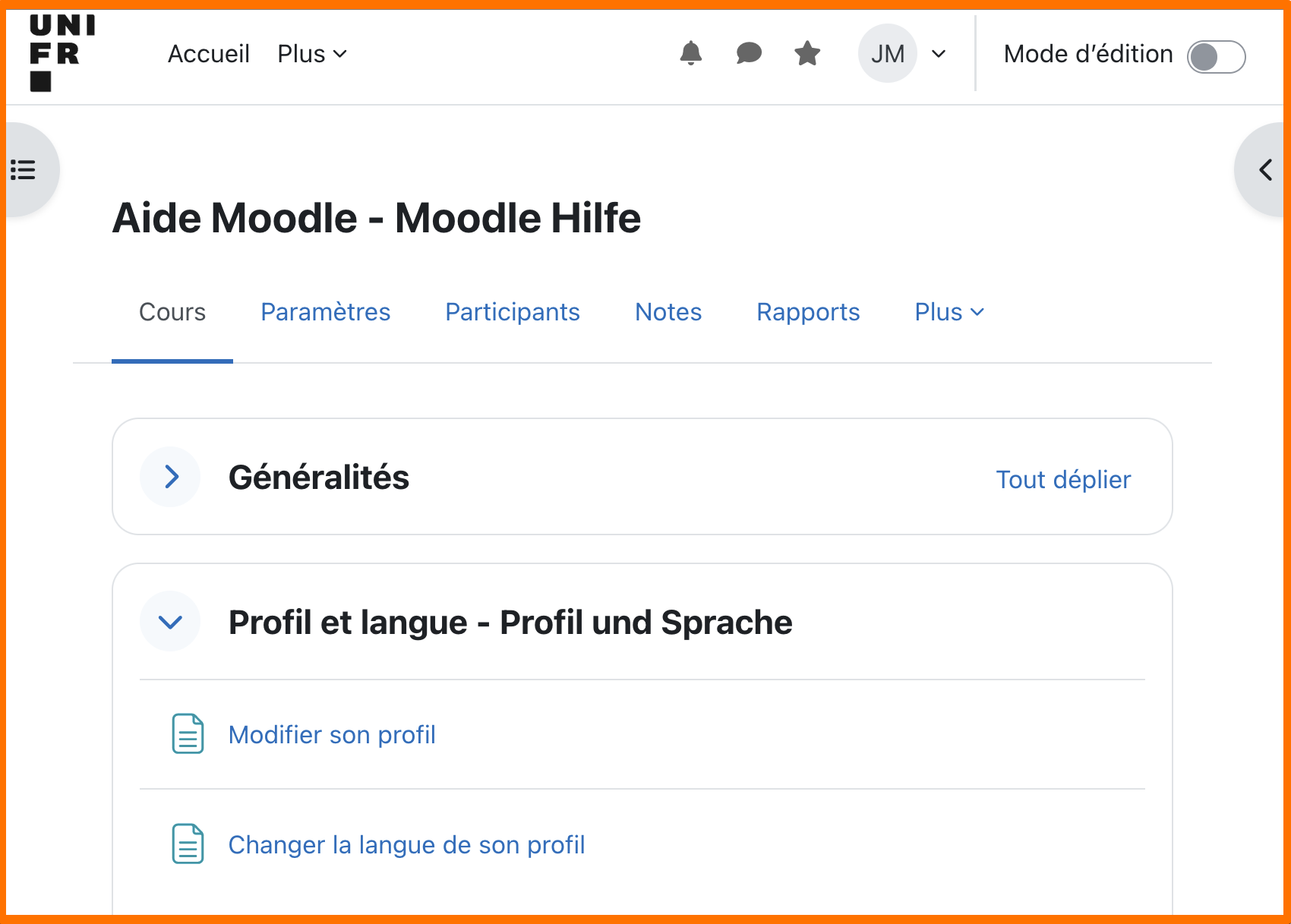This screenshot has width=1291, height=924.
Task: Open the notifications bell
Action: click(690, 54)
